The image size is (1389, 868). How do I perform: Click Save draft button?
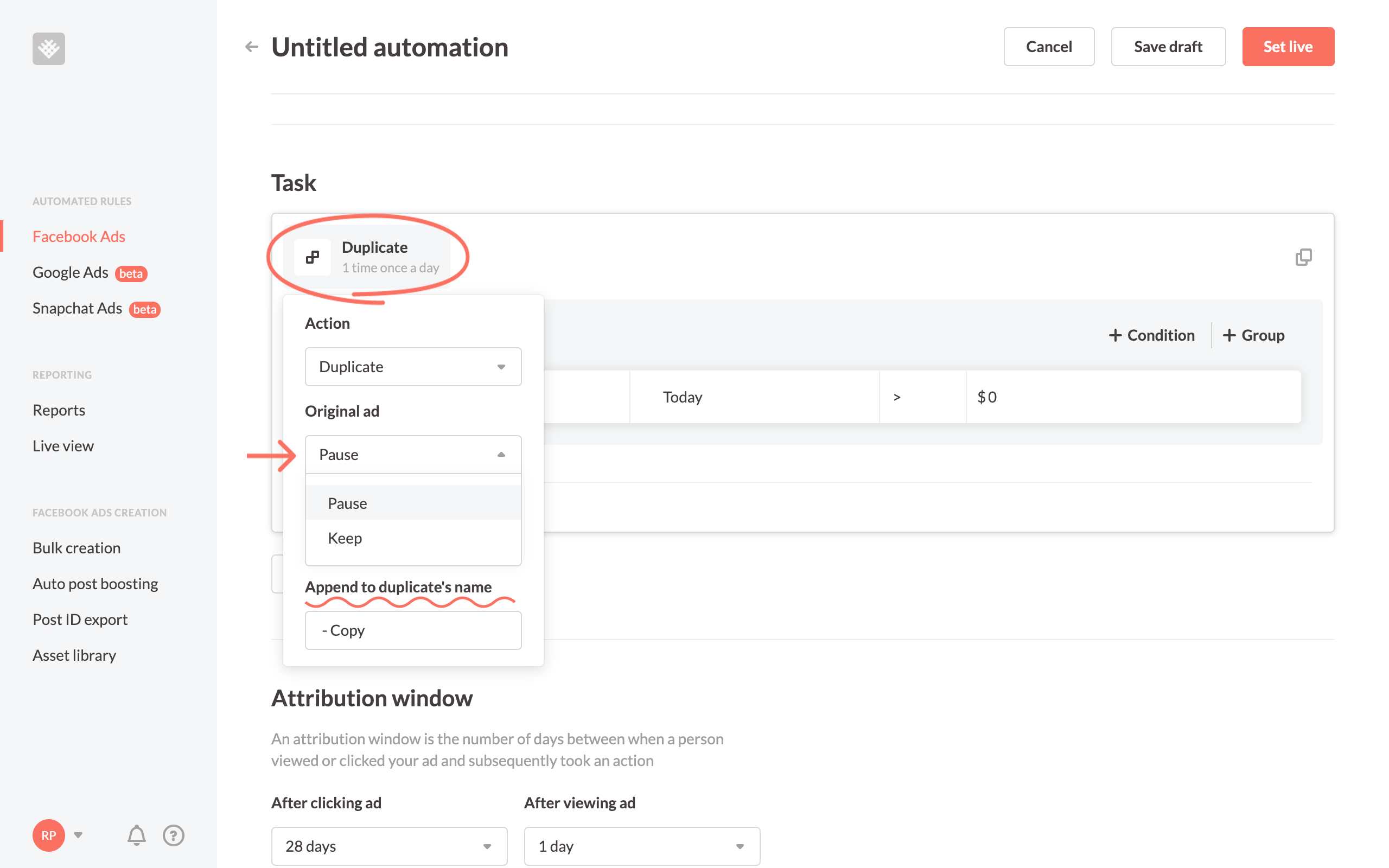1168,47
